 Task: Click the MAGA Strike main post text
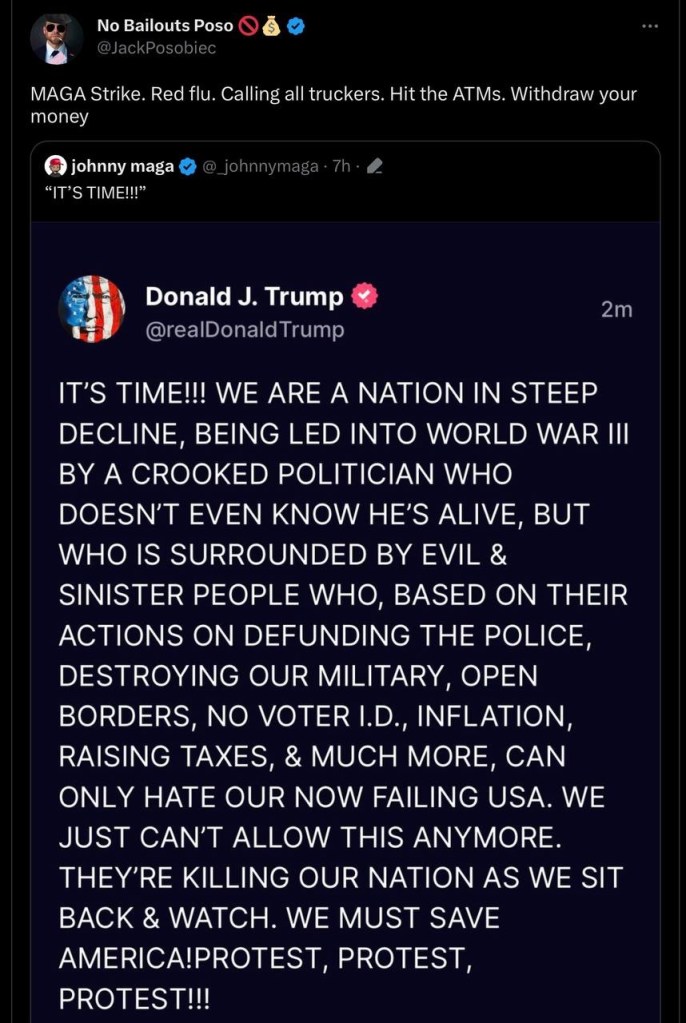coord(334,105)
